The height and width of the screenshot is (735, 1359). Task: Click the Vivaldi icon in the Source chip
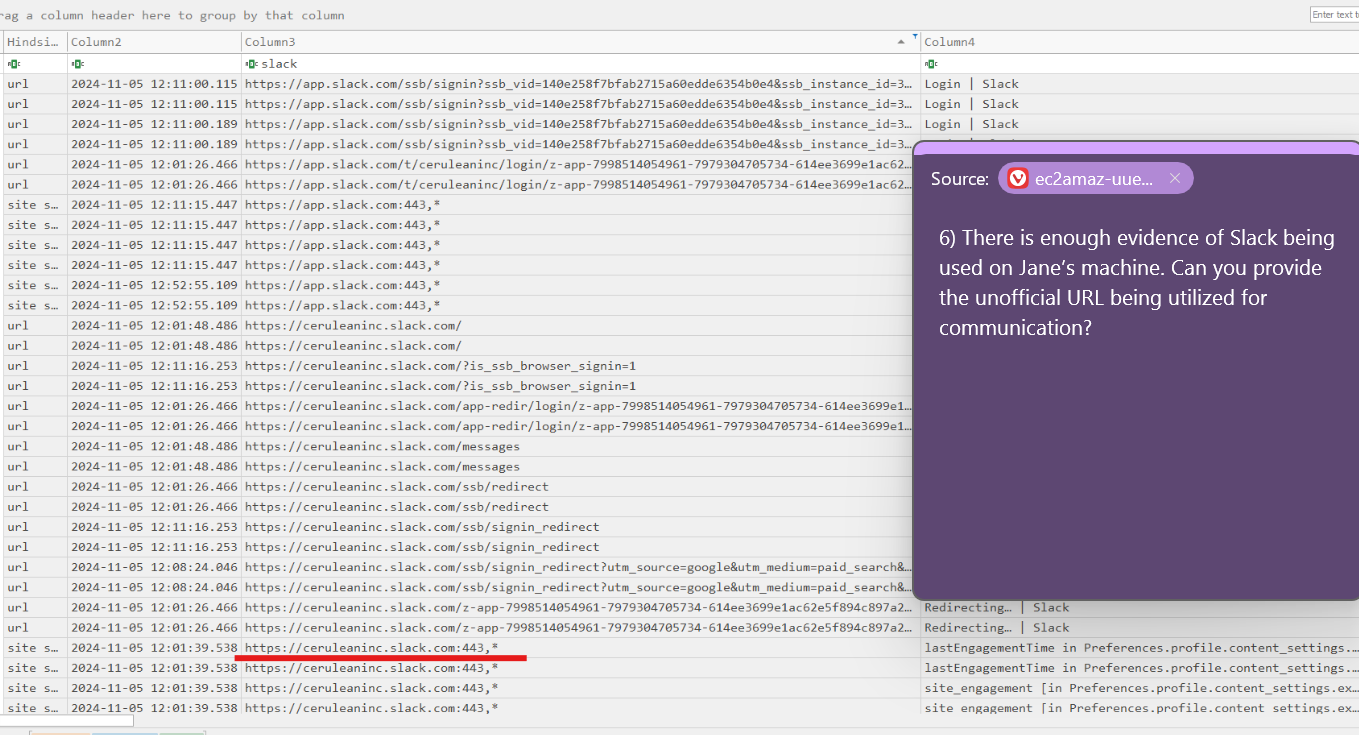pos(1018,179)
